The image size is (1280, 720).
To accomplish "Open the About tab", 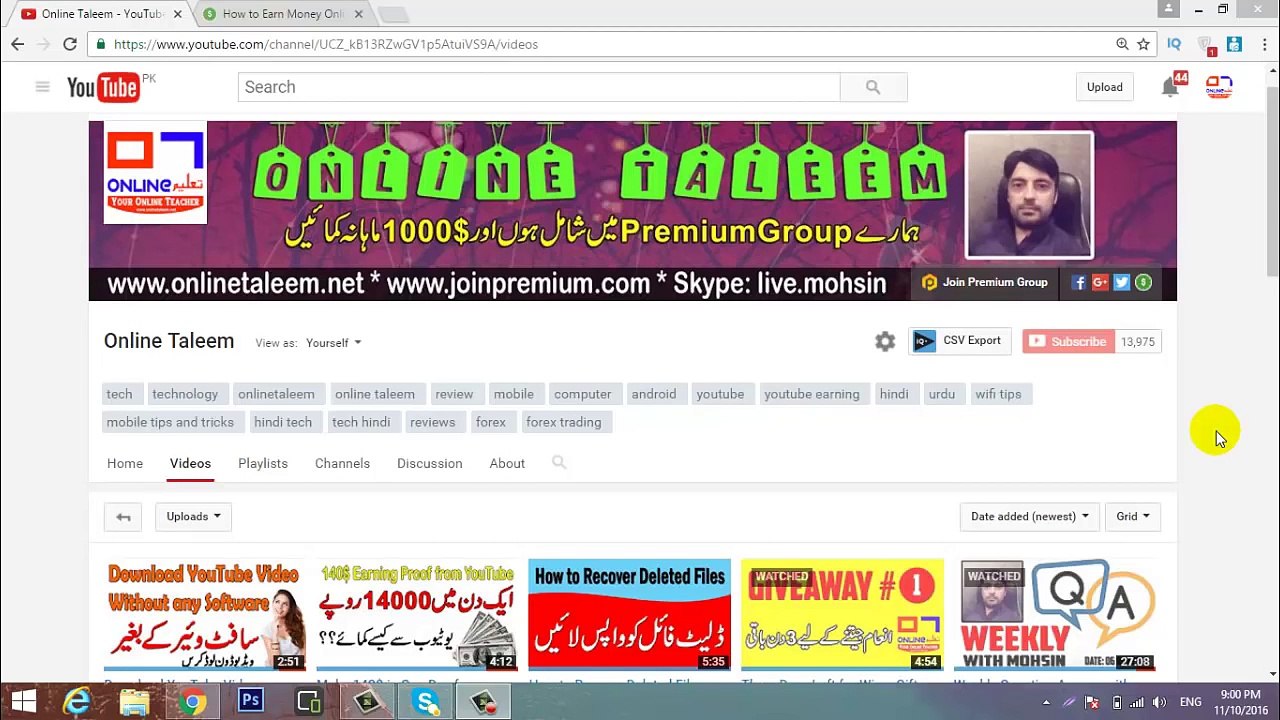I will tap(507, 463).
